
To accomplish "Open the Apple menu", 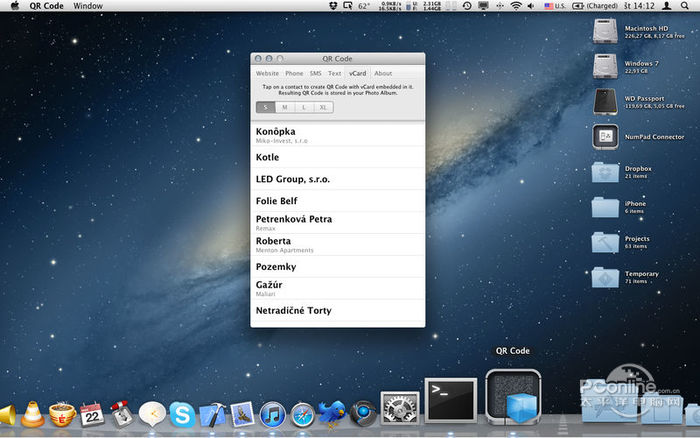I will point(14,6).
